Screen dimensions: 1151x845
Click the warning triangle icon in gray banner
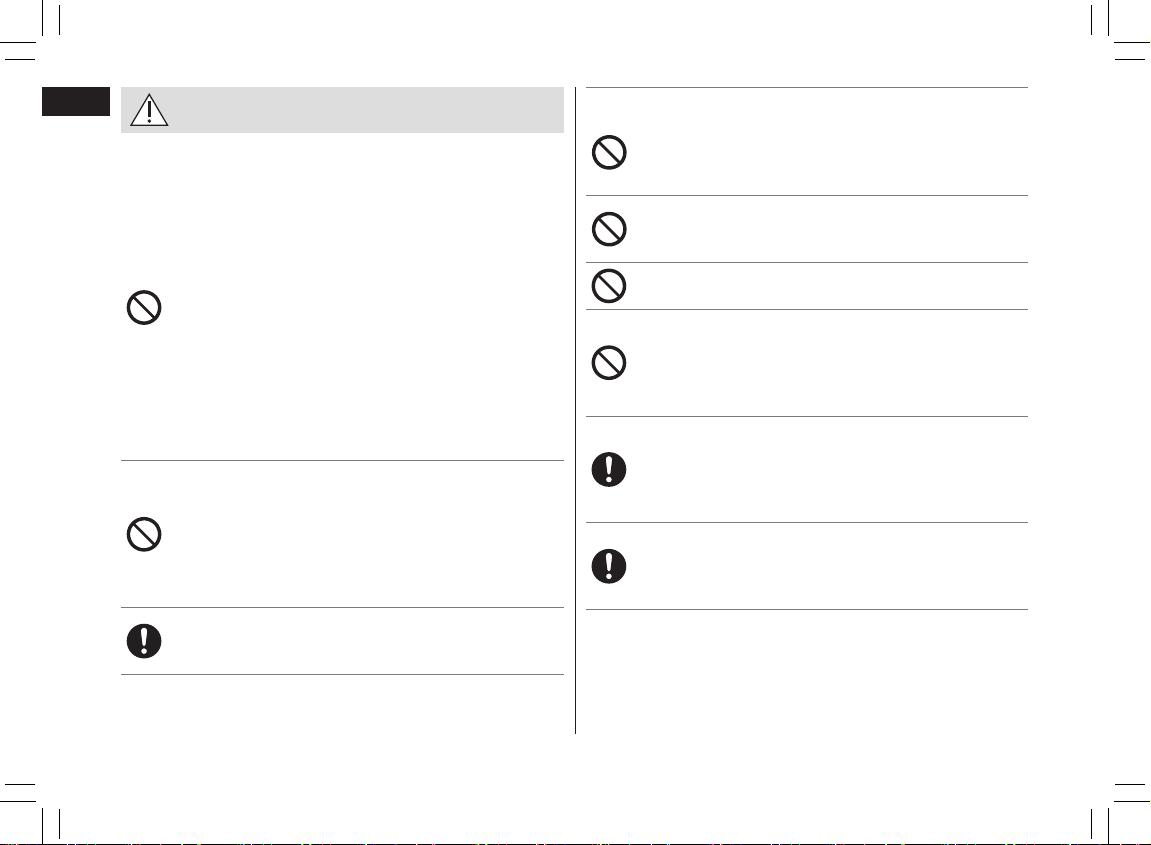click(x=149, y=110)
